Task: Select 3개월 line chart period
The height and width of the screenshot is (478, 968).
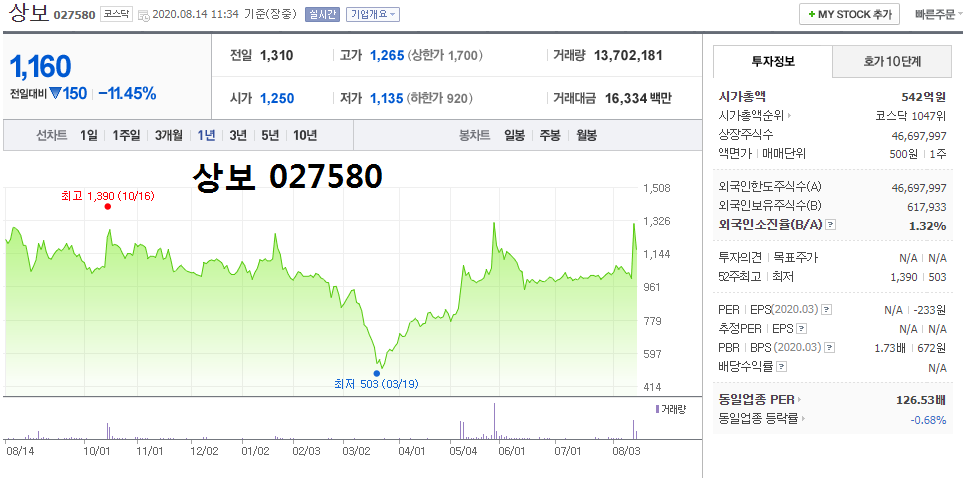Action: click(169, 135)
